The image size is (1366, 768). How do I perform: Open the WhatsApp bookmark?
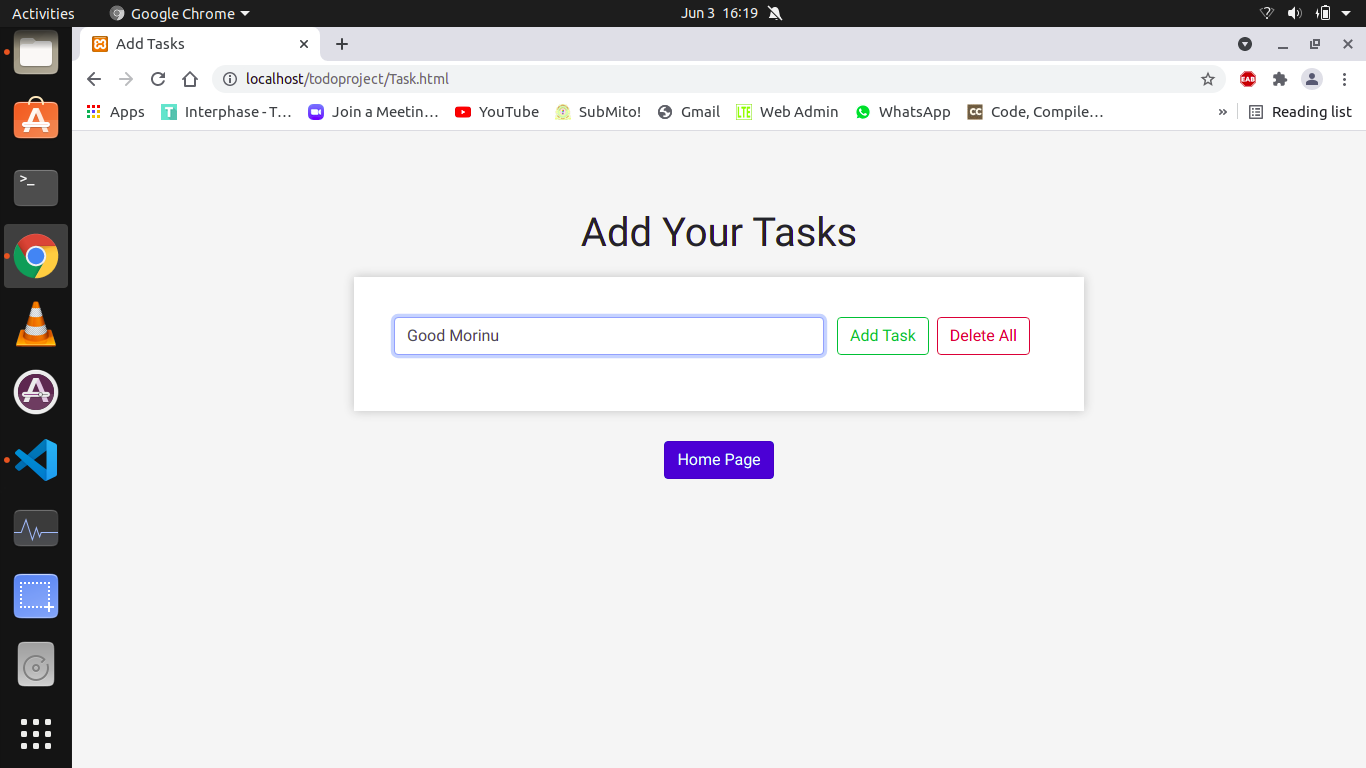(902, 112)
